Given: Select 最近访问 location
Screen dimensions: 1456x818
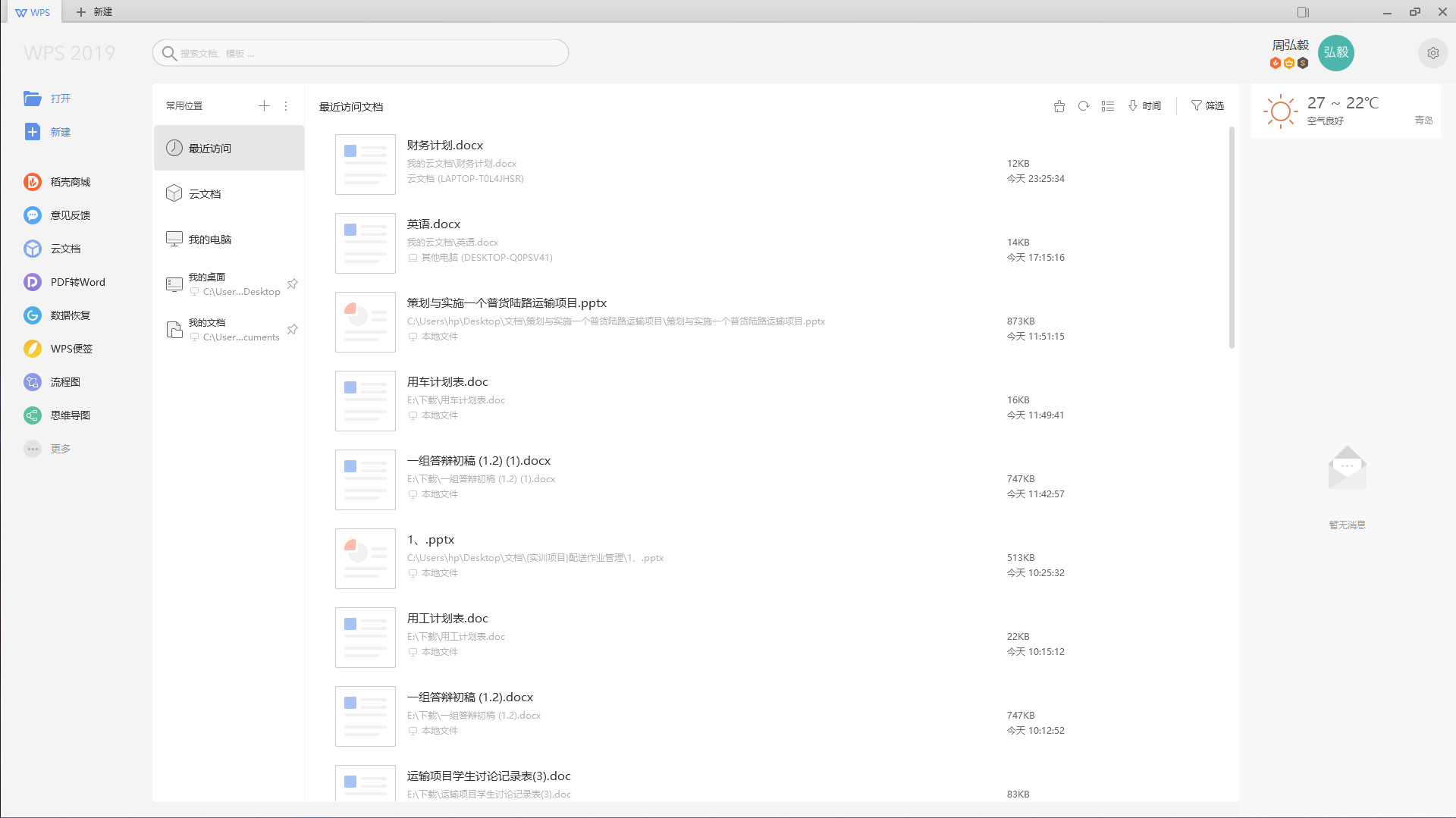Looking at the screenshot, I should pyautogui.click(x=228, y=148).
